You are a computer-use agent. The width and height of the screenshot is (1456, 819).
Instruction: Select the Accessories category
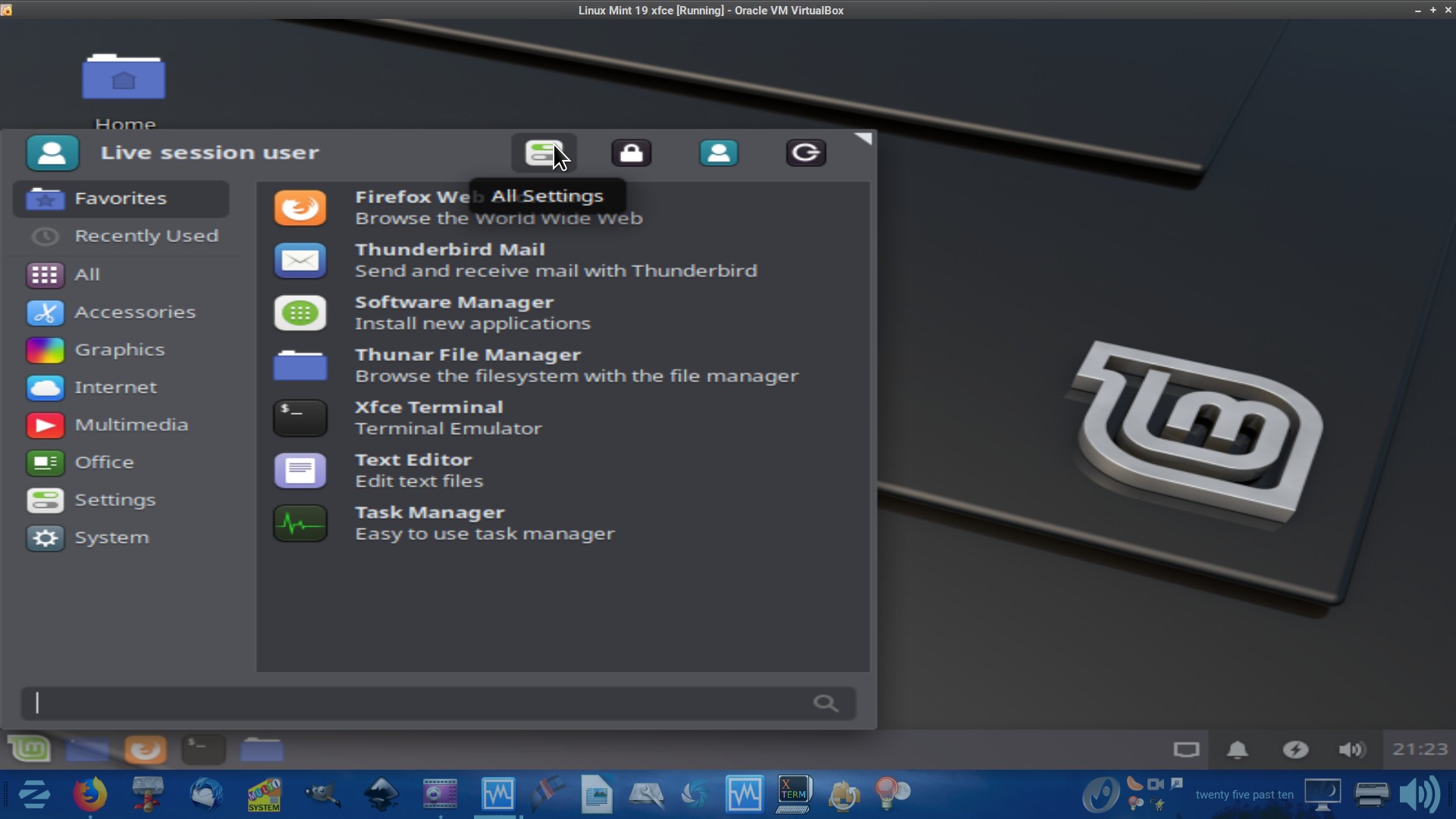(134, 312)
